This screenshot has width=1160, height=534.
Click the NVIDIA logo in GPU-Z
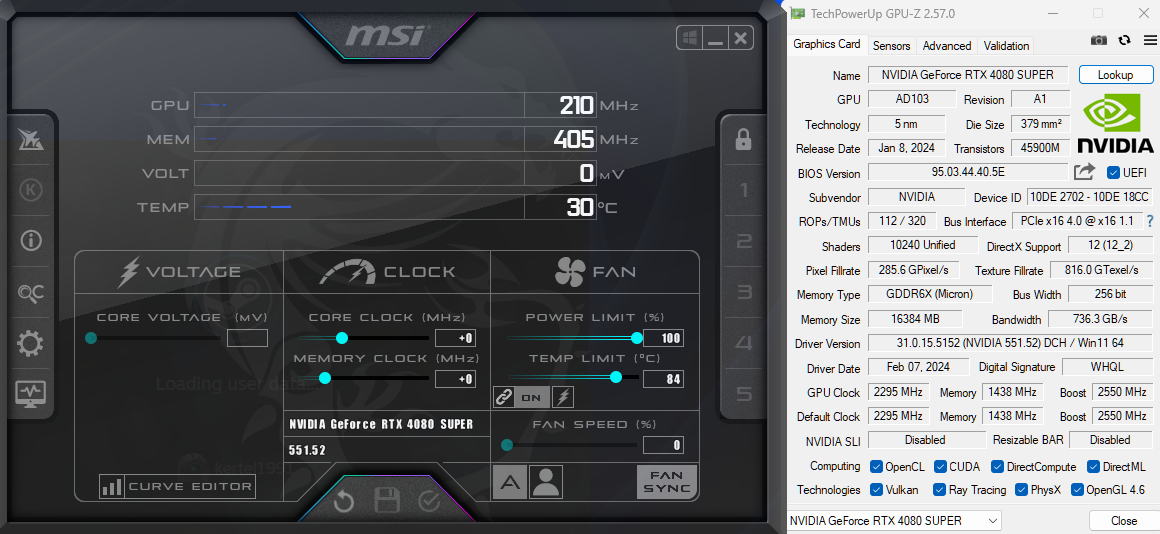tap(1115, 124)
